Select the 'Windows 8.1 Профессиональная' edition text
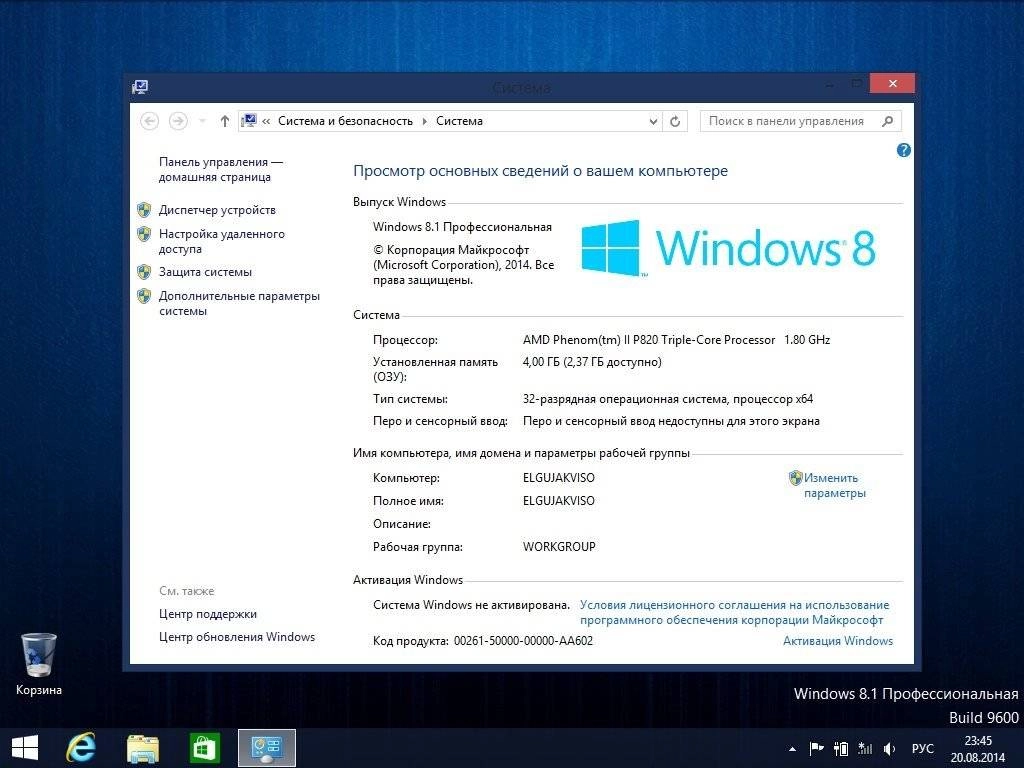Viewport: 1024px width, 768px height. pyautogui.click(x=462, y=227)
